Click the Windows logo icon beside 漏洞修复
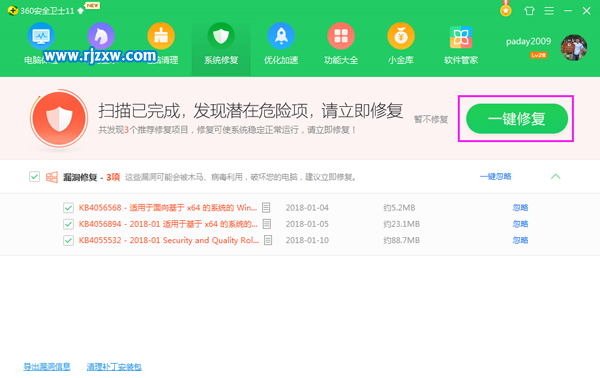600x378 pixels. (x=52, y=177)
